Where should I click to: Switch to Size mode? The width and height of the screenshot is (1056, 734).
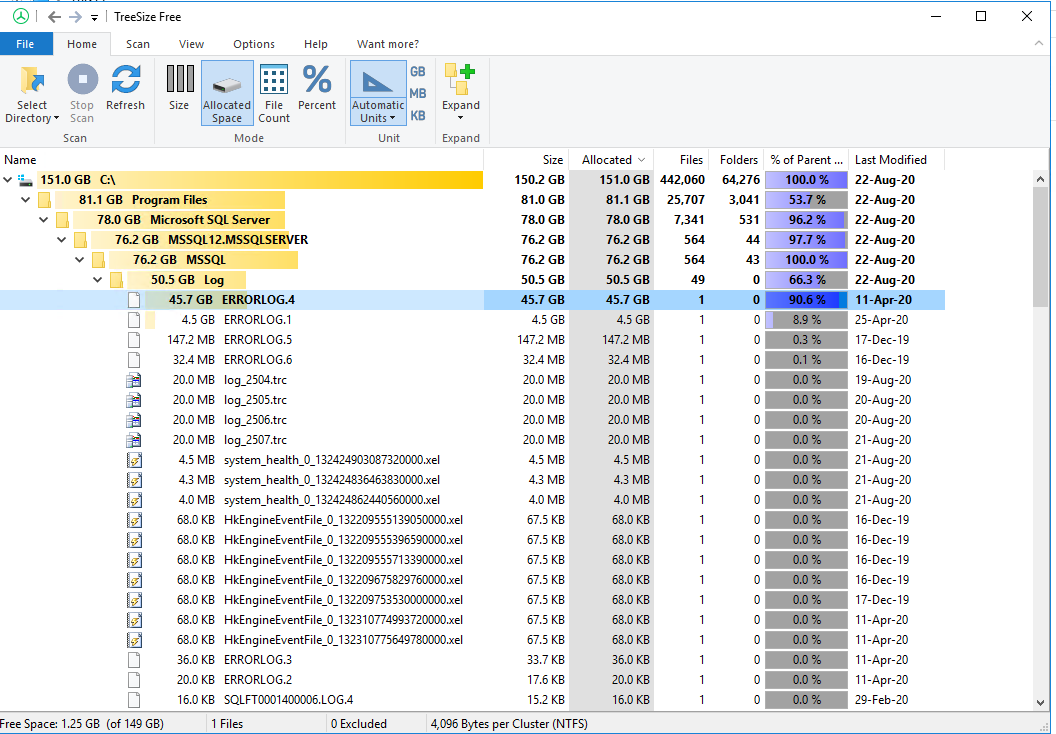(x=179, y=86)
